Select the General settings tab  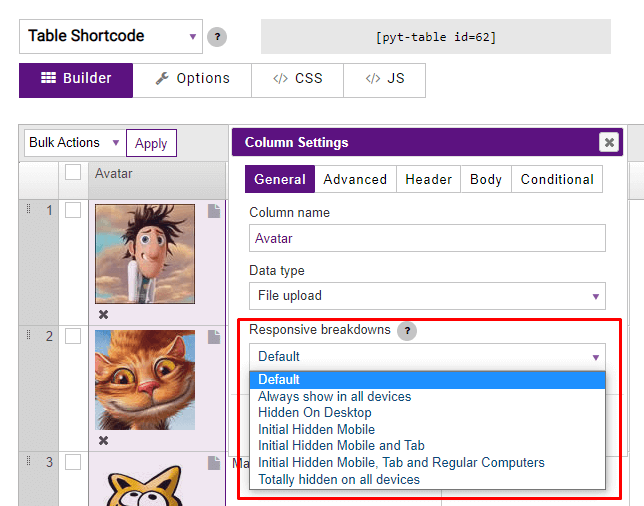[x=280, y=179]
